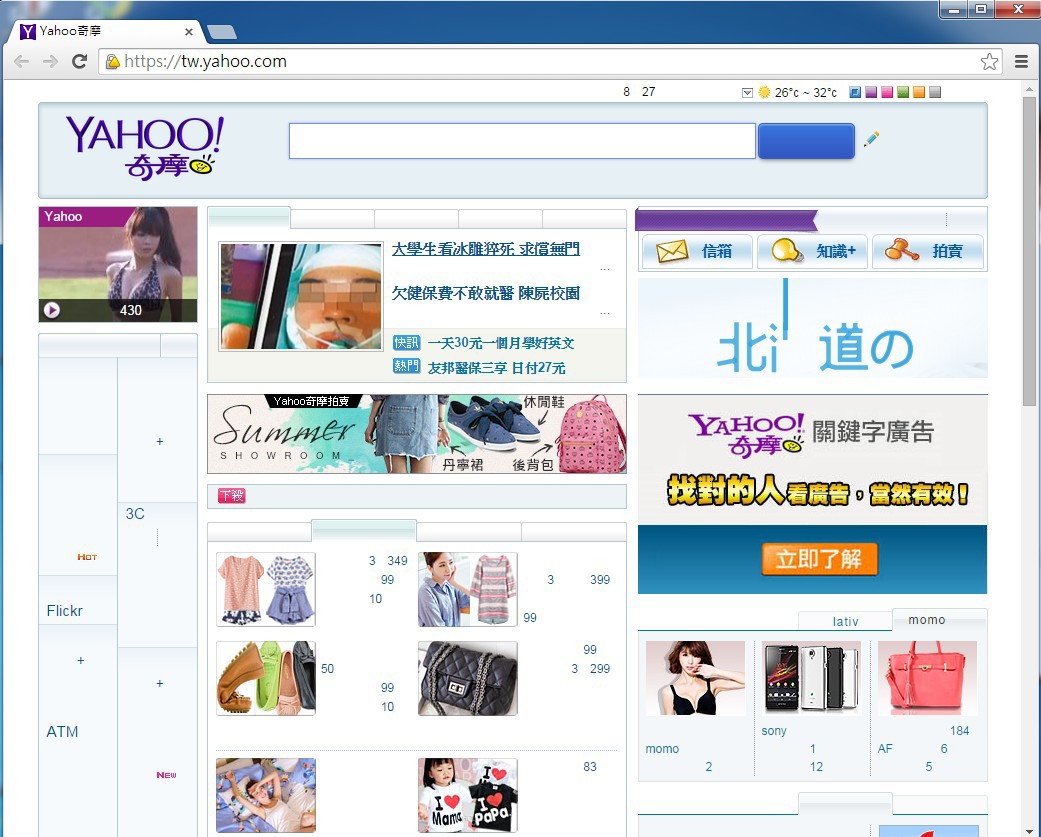Click the black quilted handbag thumbnail
The width and height of the screenshot is (1041, 837).
point(467,678)
